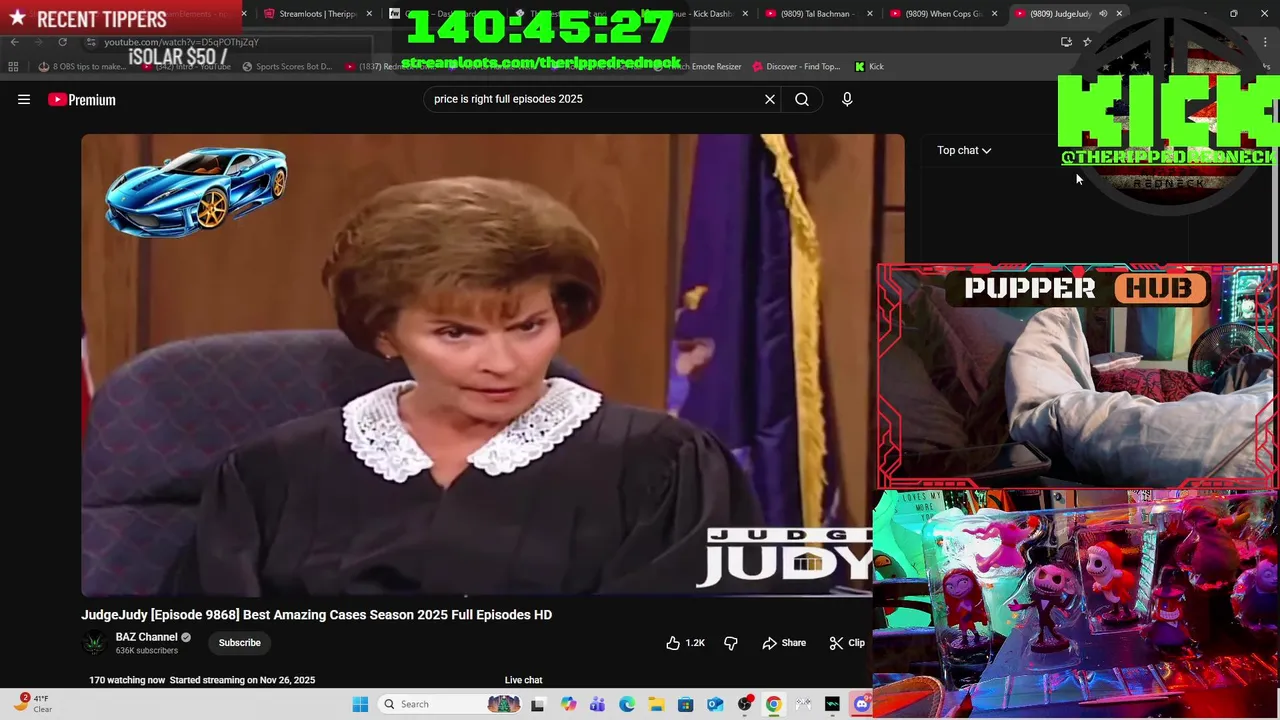
Task: Open the black waveform app on taskbar
Action: click(832, 704)
